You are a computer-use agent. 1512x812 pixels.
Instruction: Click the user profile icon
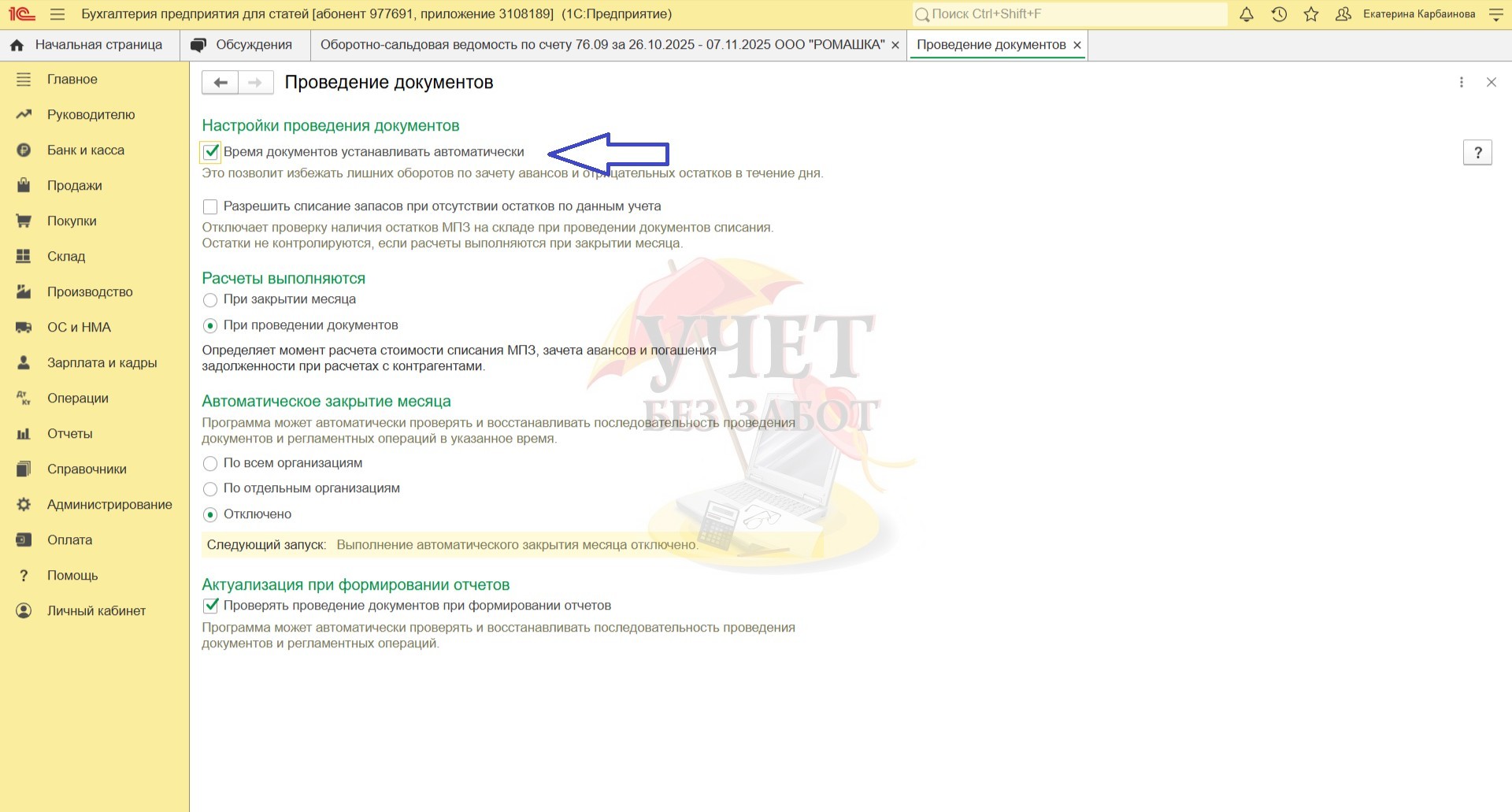tap(1343, 14)
